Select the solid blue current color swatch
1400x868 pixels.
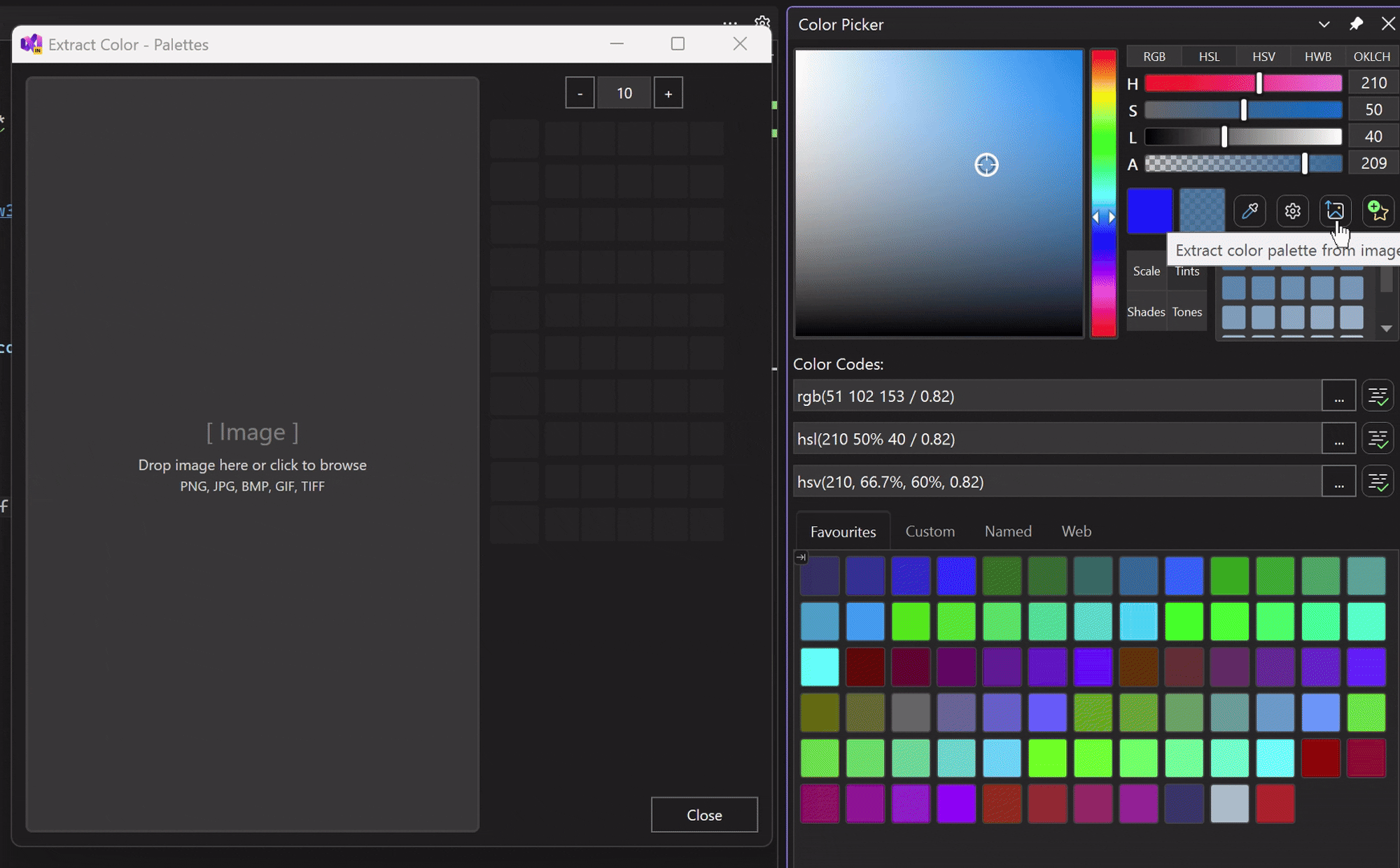click(1150, 210)
